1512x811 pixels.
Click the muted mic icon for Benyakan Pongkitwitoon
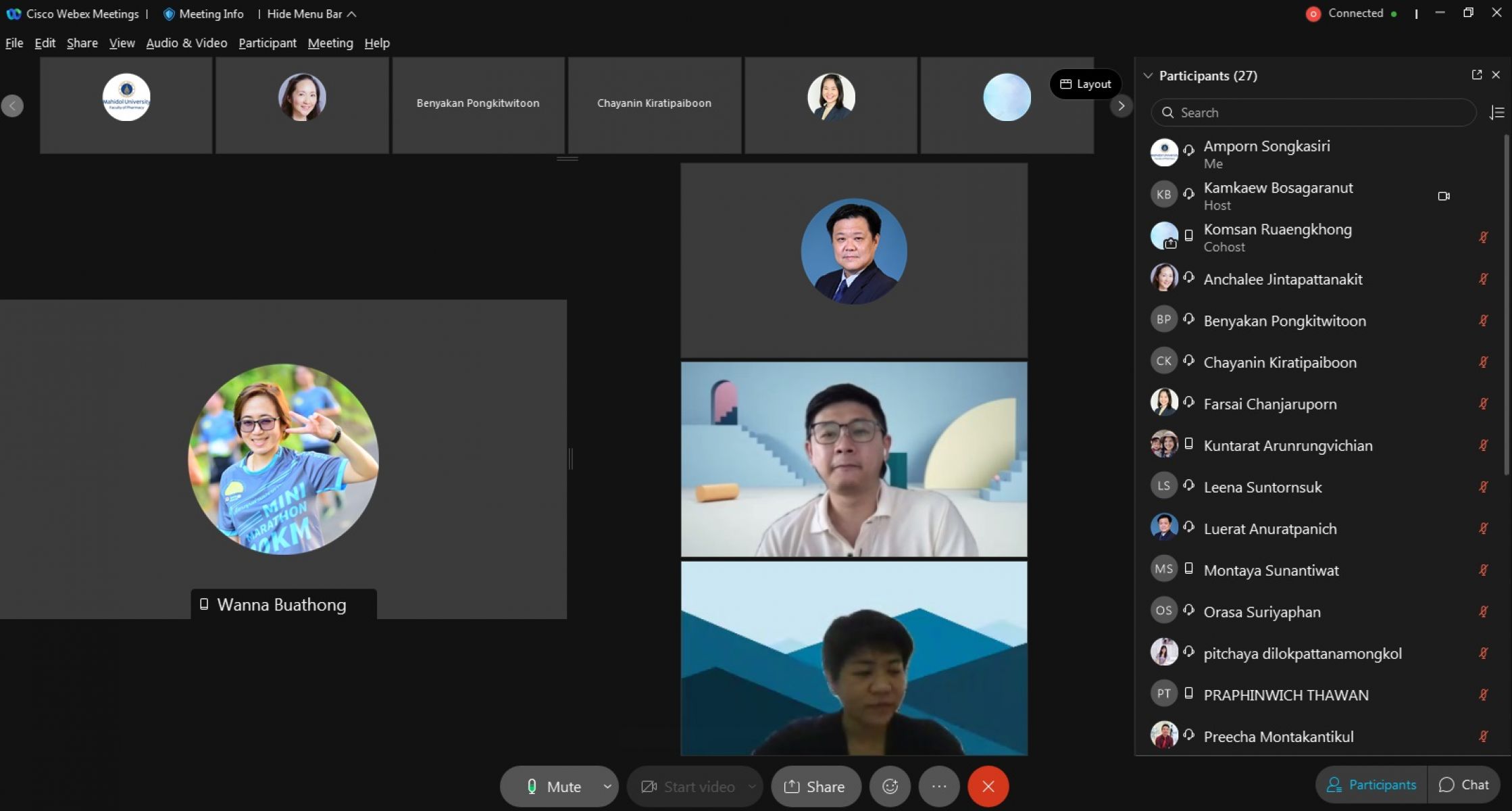[x=1483, y=320]
